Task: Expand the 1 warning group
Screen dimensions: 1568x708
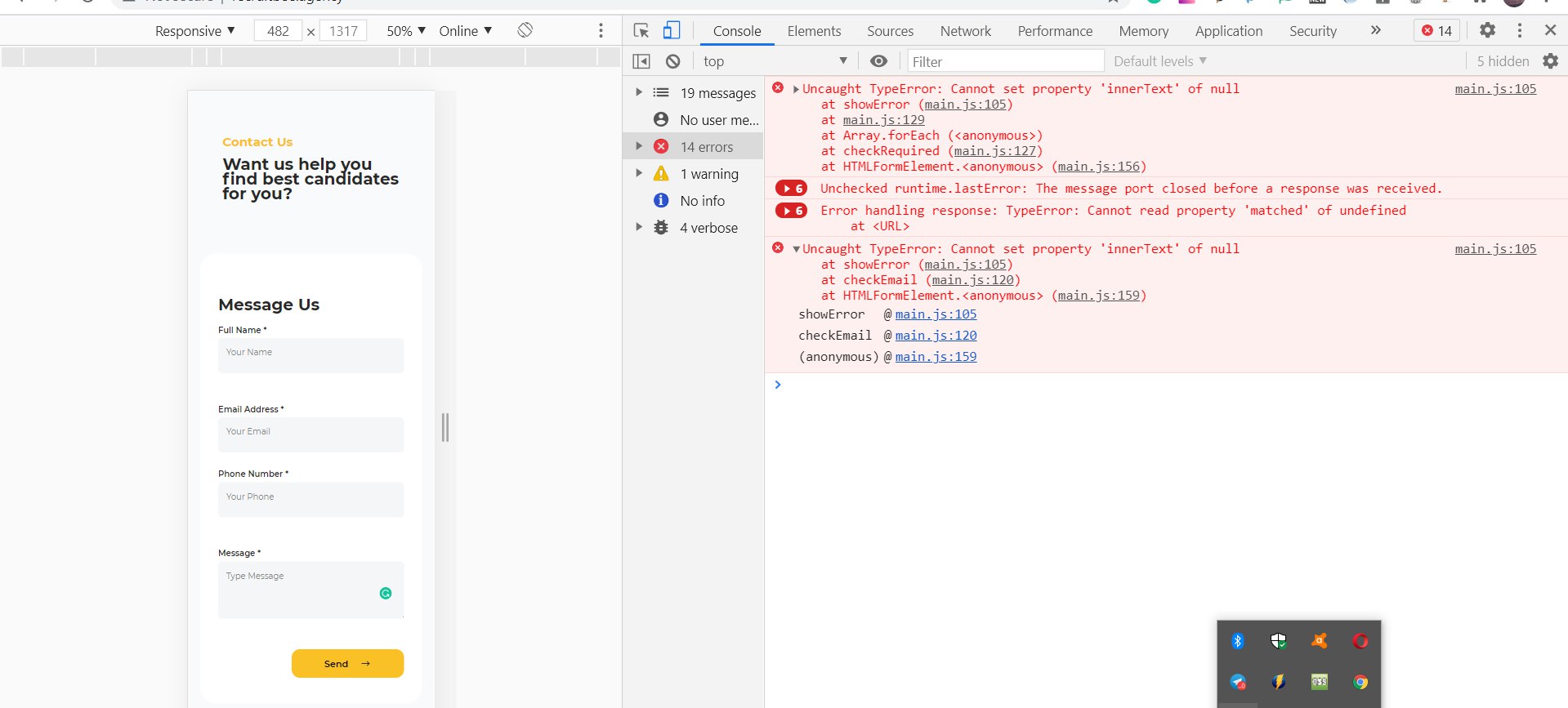Action: pos(639,174)
